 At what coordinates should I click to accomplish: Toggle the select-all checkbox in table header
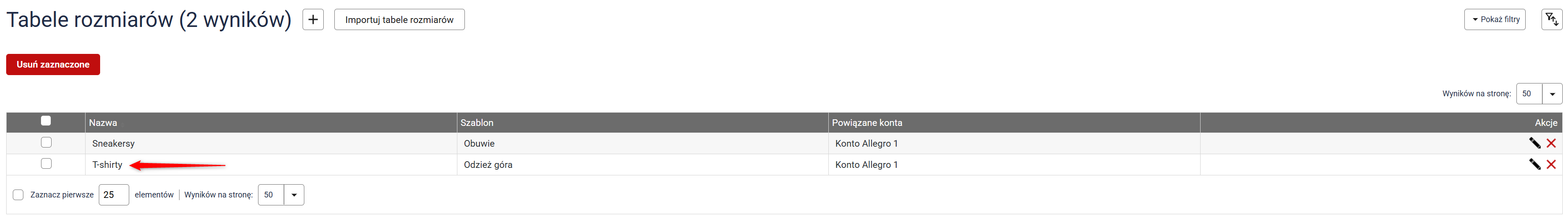coord(46,121)
